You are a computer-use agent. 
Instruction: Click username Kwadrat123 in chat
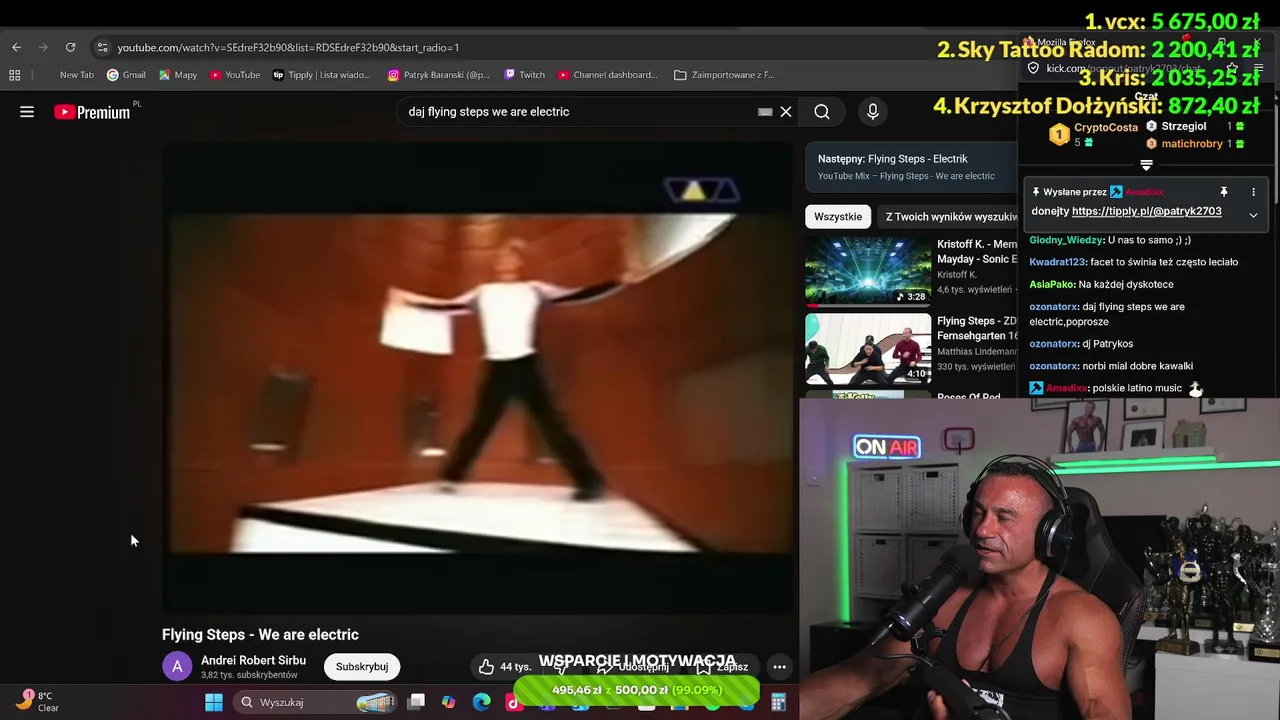[1058, 262]
